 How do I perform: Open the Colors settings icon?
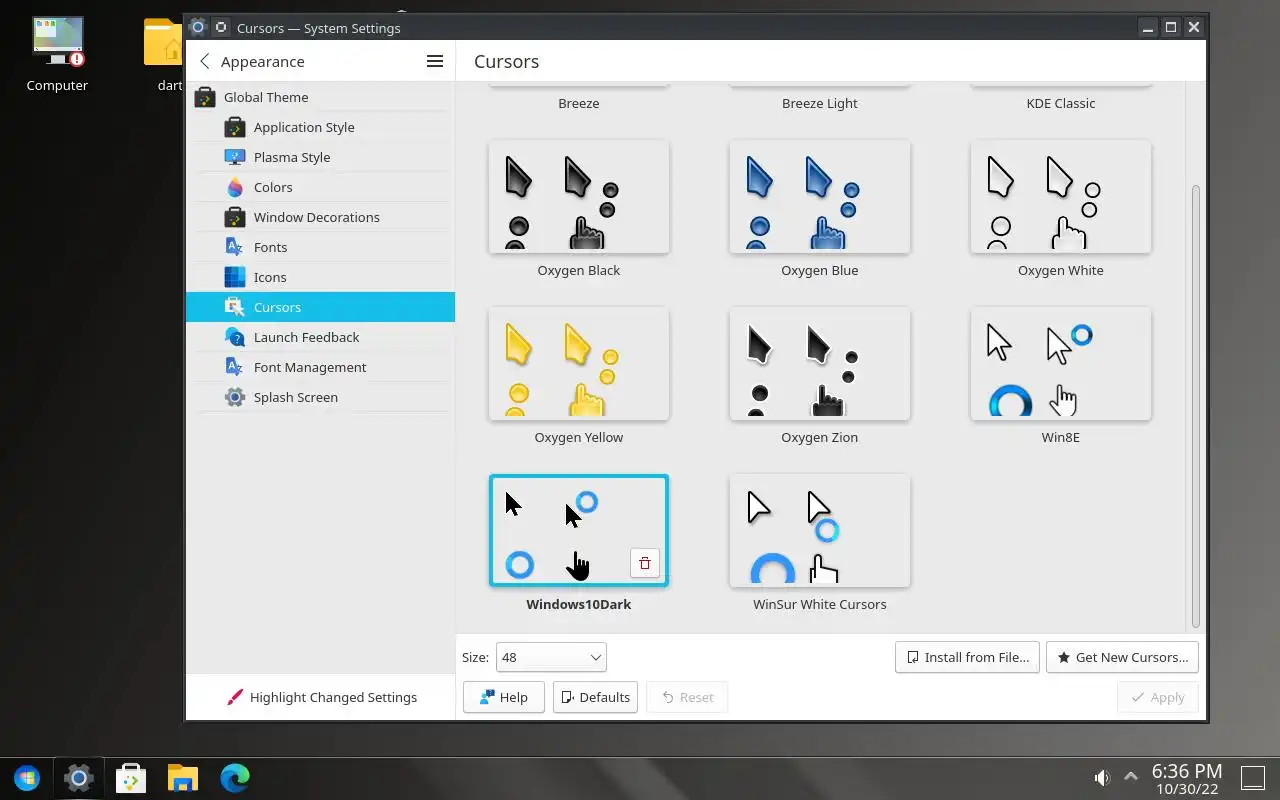click(x=235, y=187)
